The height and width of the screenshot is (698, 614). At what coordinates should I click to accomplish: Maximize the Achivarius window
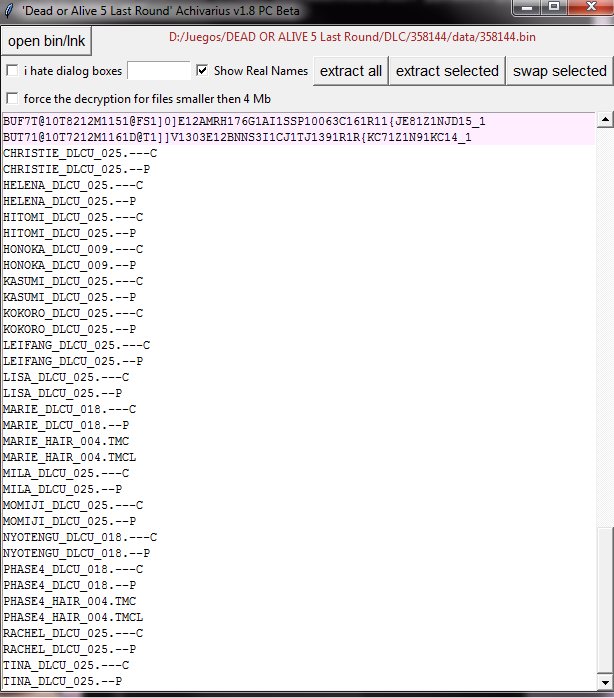(x=554, y=7)
